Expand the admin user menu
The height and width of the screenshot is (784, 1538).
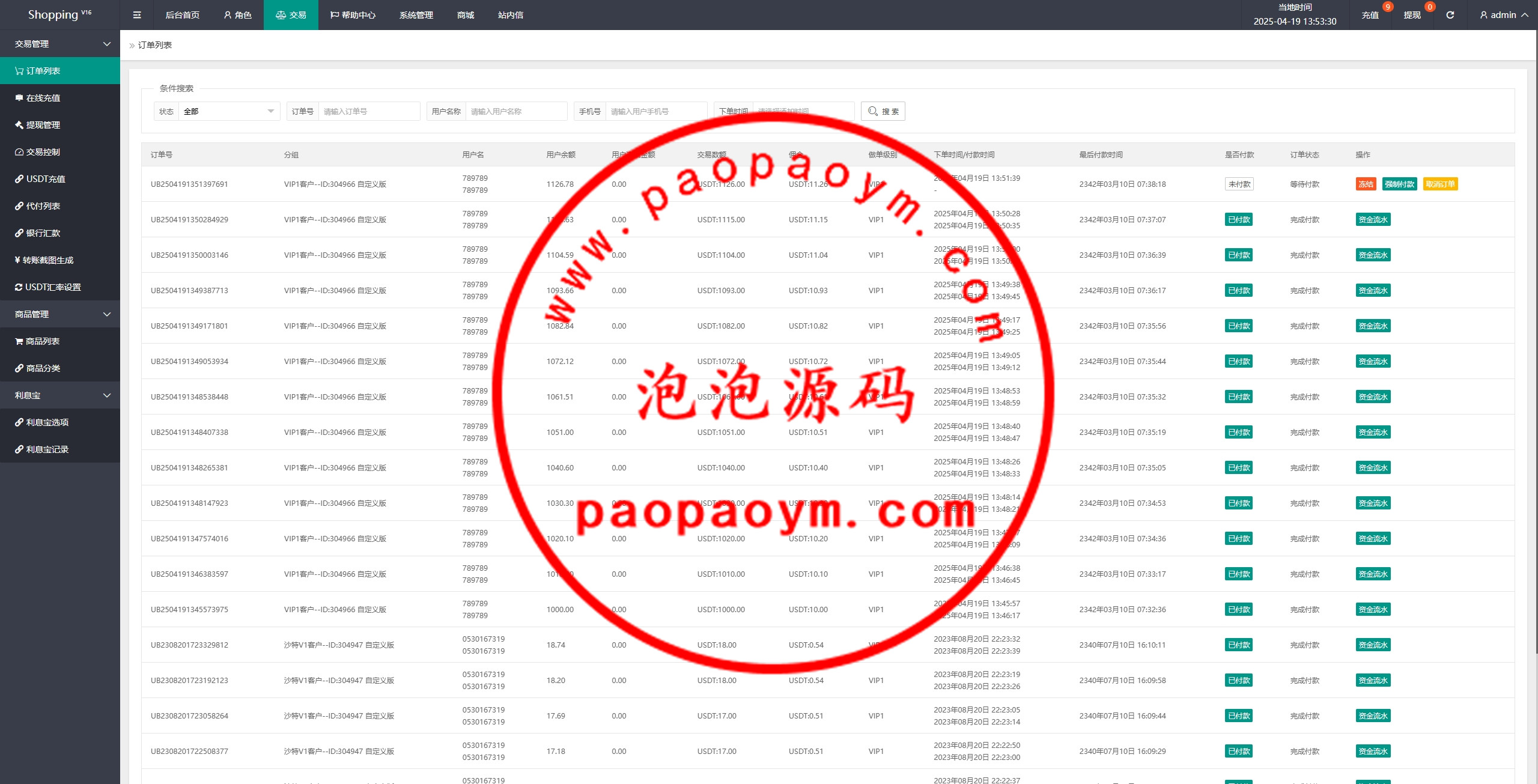(1503, 15)
